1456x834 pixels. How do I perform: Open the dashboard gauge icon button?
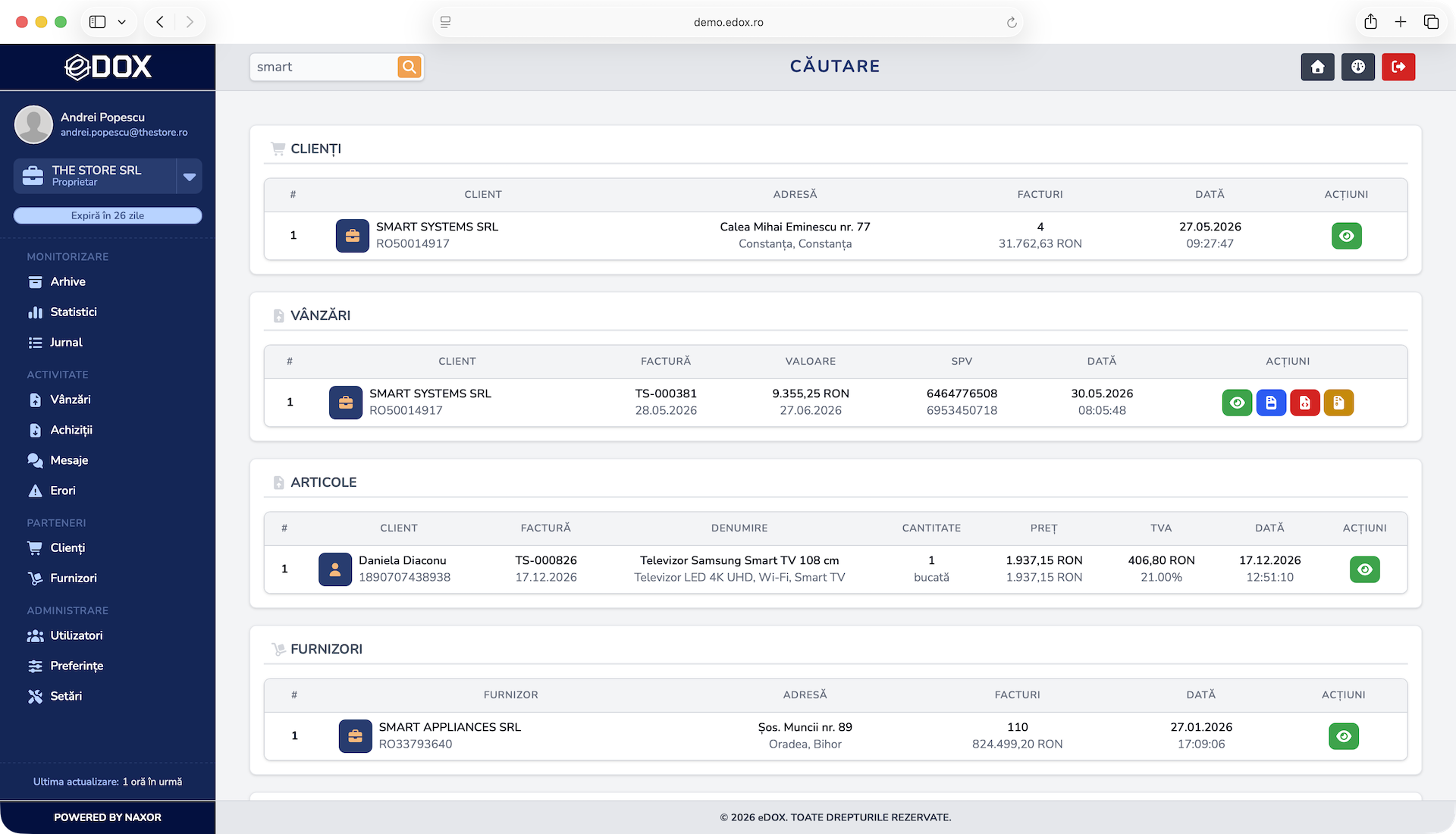(x=1357, y=67)
